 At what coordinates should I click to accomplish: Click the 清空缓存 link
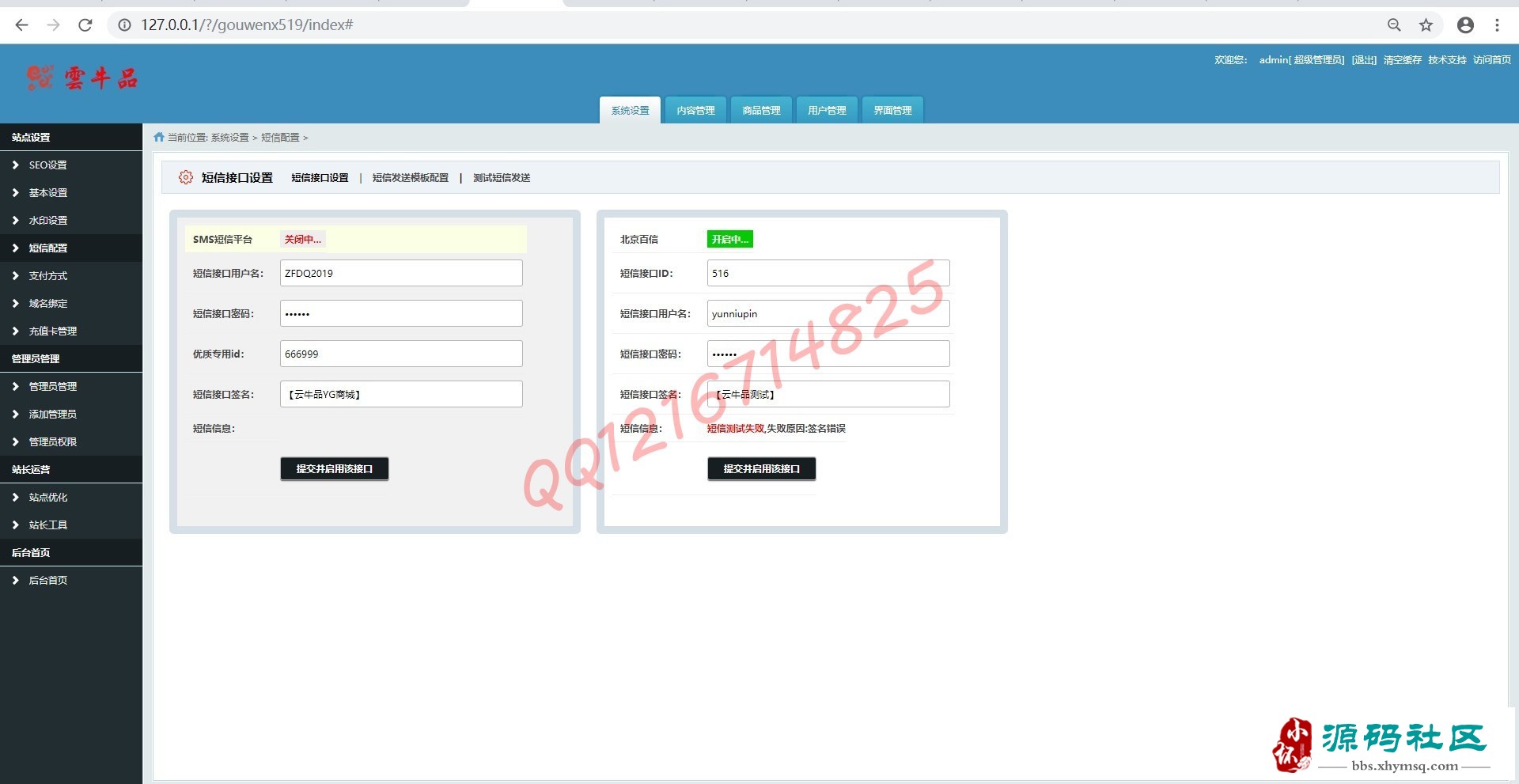click(x=1402, y=60)
